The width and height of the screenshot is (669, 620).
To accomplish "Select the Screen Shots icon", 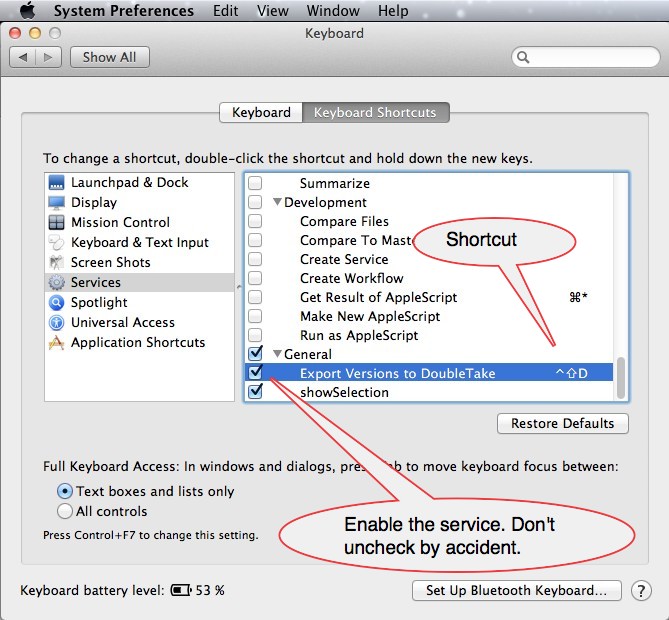I will point(56,263).
